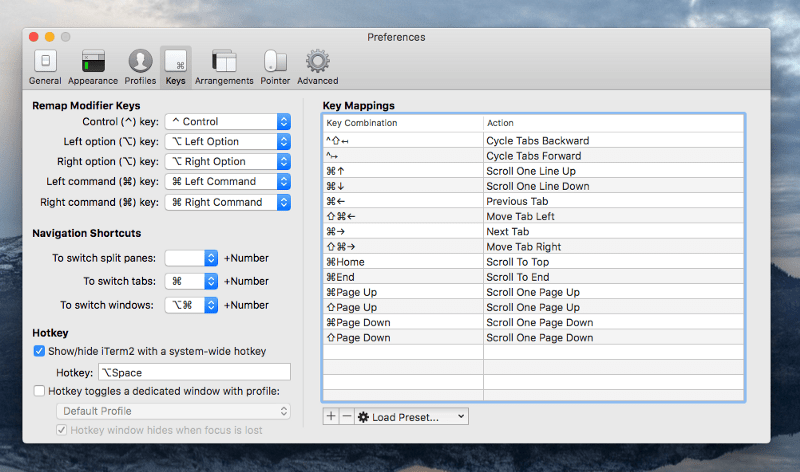Toggle Show/hide iTerm2 with system-wide hotkey
The width and height of the screenshot is (800, 472).
pyautogui.click(x=39, y=351)
